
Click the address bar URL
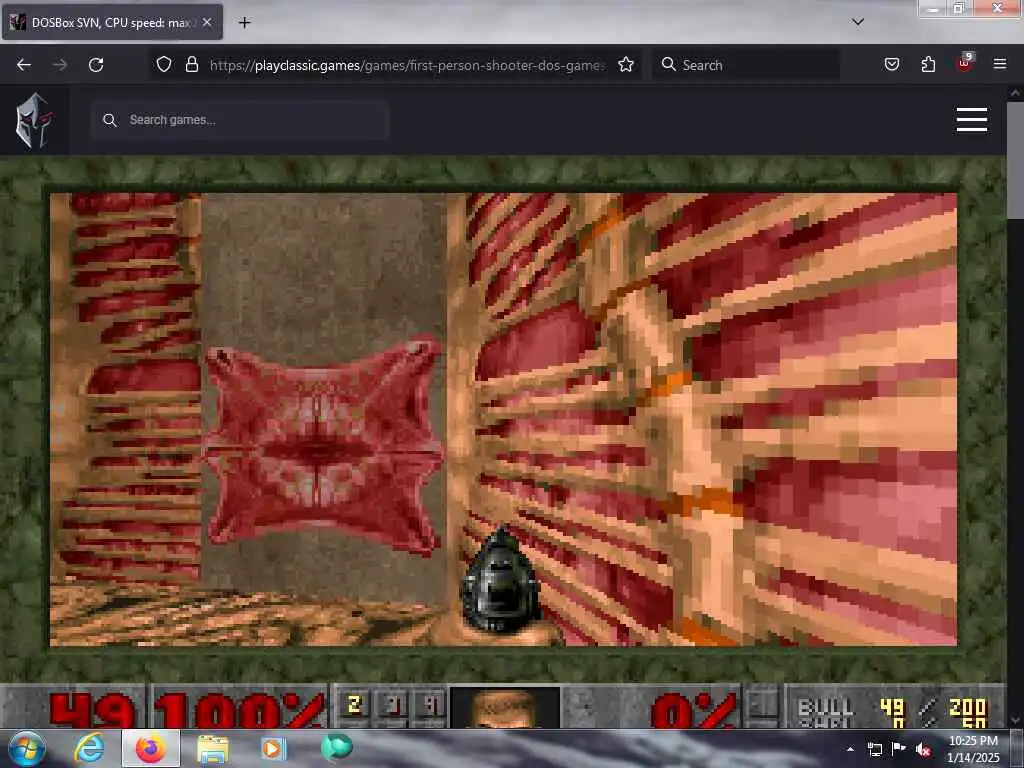tap(408, 65)
